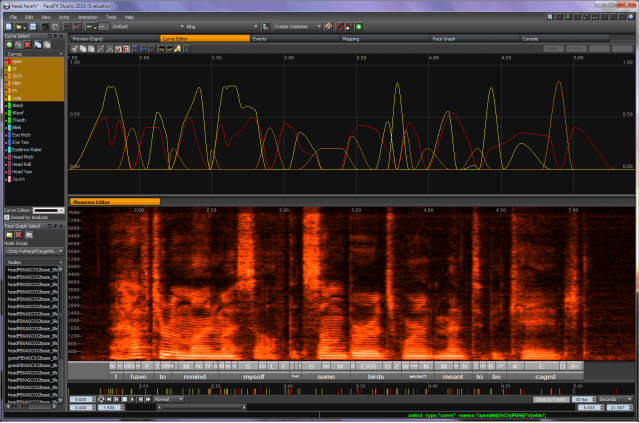
Task: Click the Save Actor disk icon
Action: tap(33, 27)
